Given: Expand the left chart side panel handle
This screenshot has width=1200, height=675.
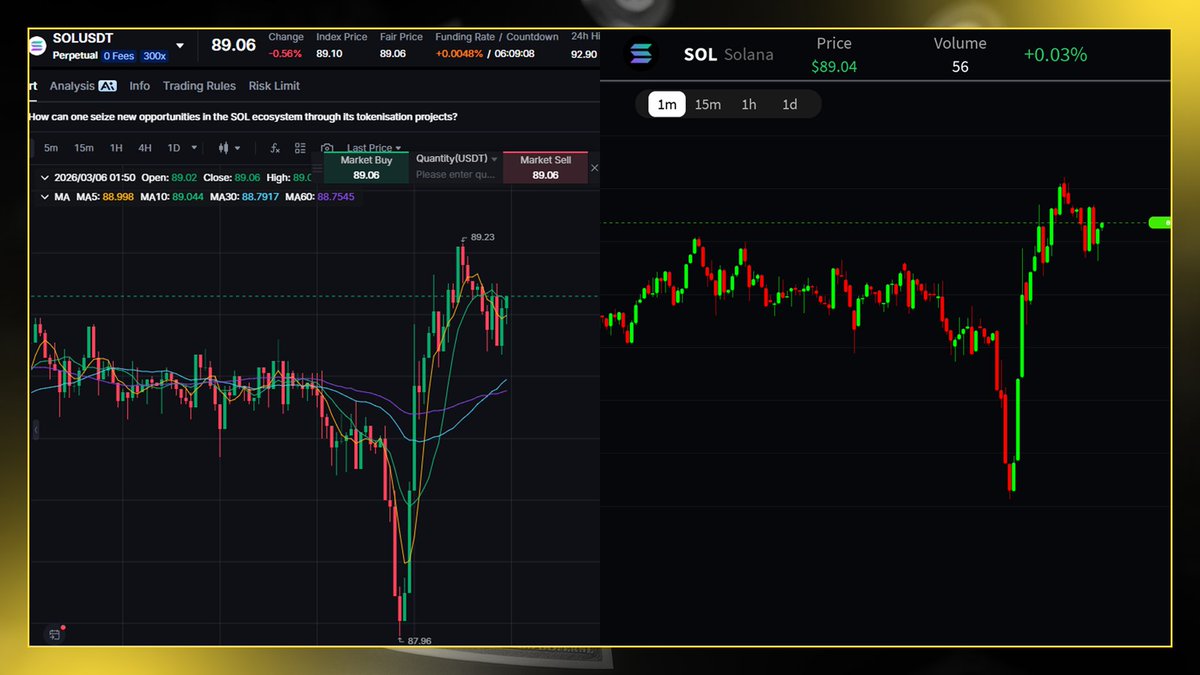Looking at the screenshot, I should point(36,430).
